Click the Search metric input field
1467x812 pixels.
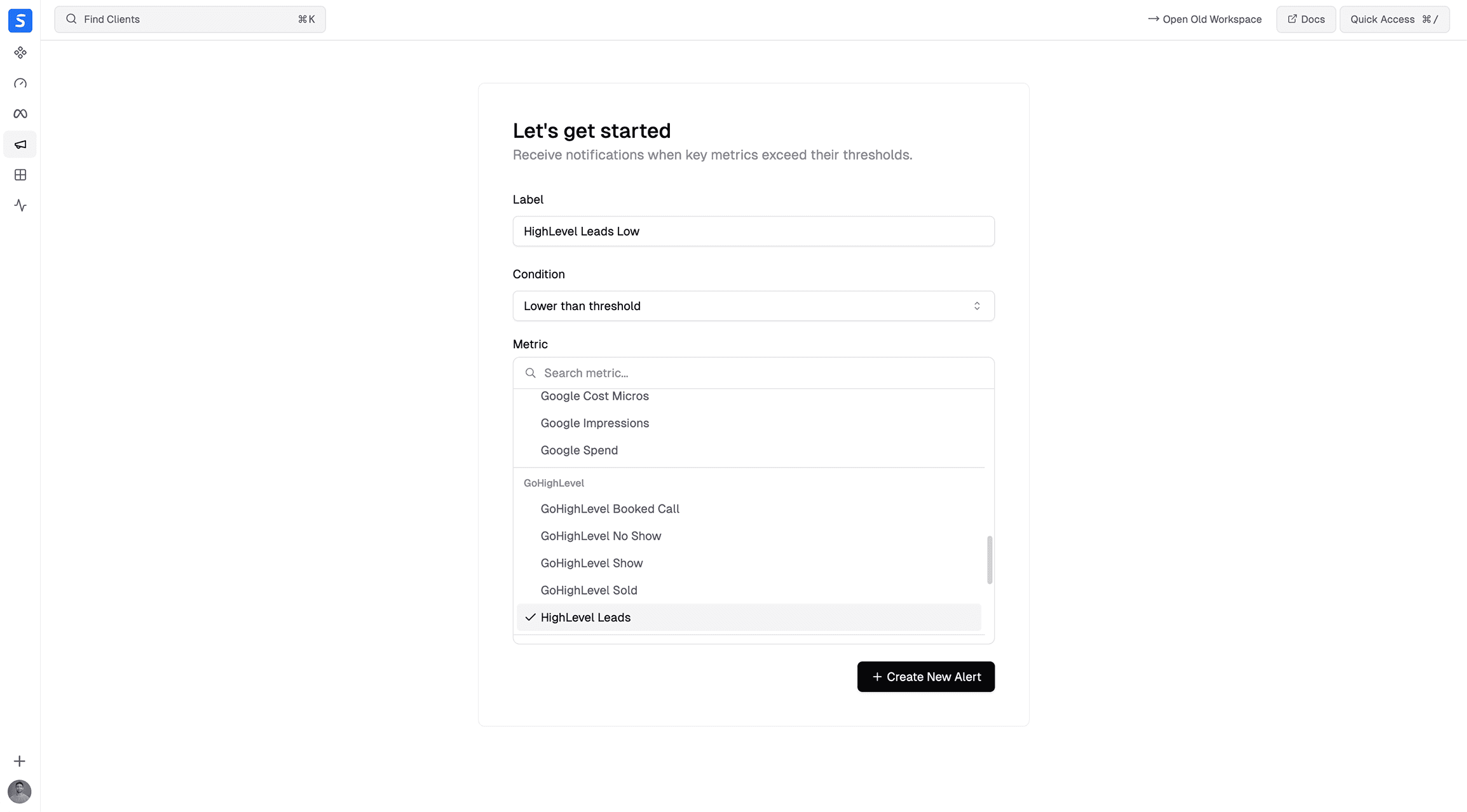pos(753,373)
